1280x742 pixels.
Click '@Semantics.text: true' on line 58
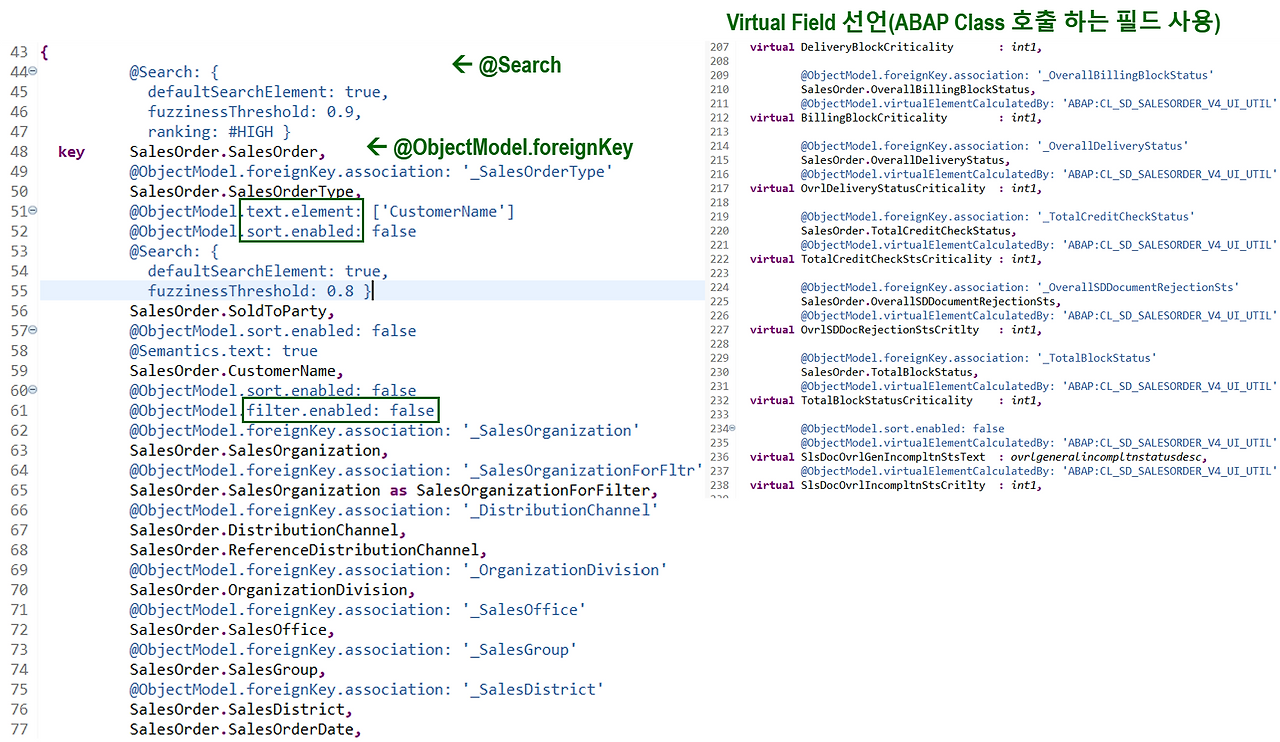224,351
